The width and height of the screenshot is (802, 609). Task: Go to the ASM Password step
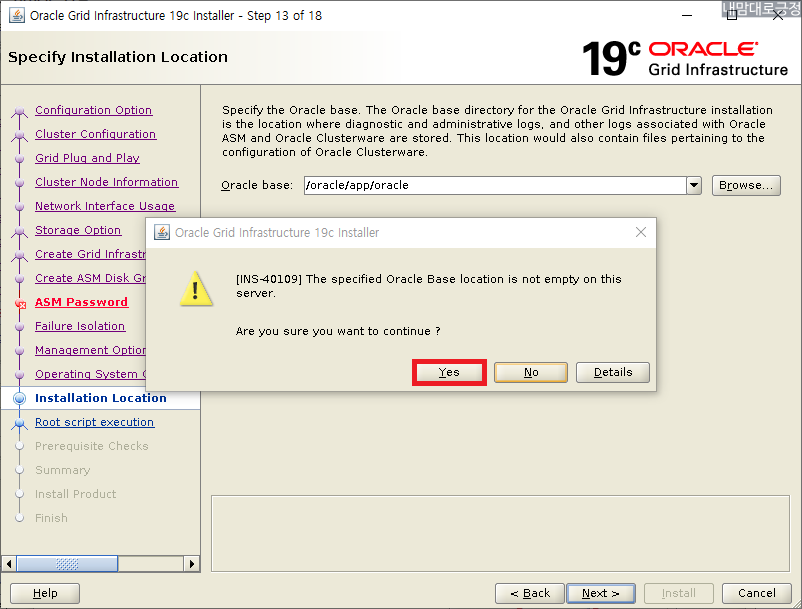81,302
